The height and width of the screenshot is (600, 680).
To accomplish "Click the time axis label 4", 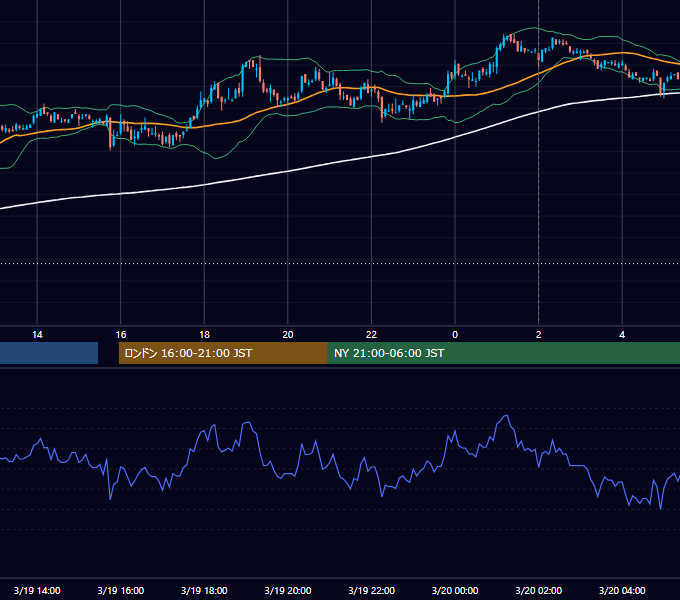I will coord(622,335).
